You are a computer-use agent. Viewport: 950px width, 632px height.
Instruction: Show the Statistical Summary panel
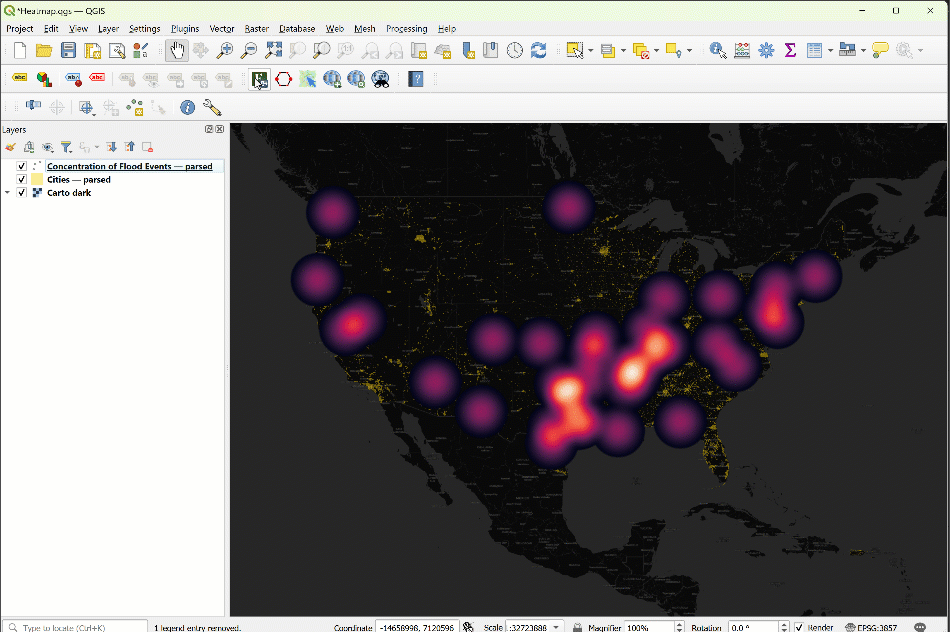click(x=789, y=50)
